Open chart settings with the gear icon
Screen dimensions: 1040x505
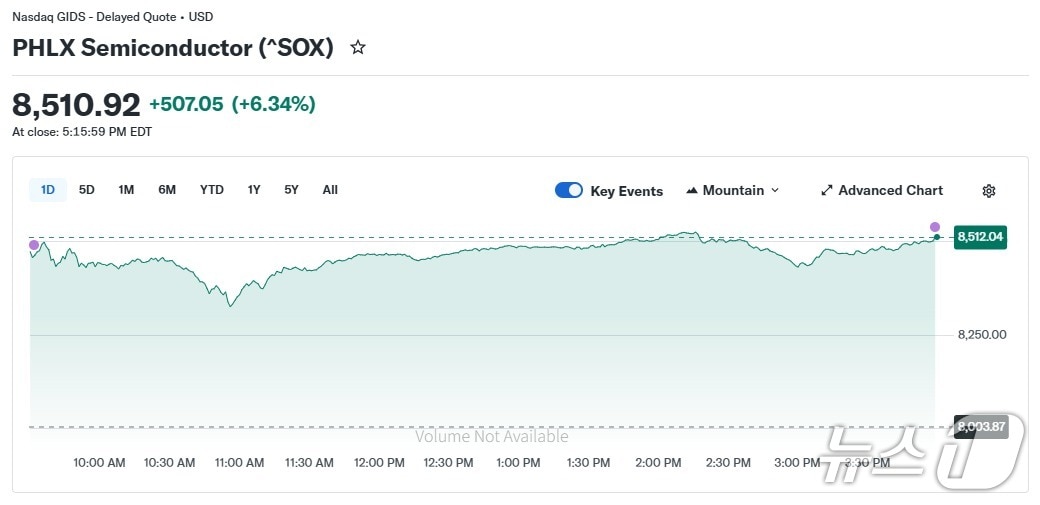988,191
